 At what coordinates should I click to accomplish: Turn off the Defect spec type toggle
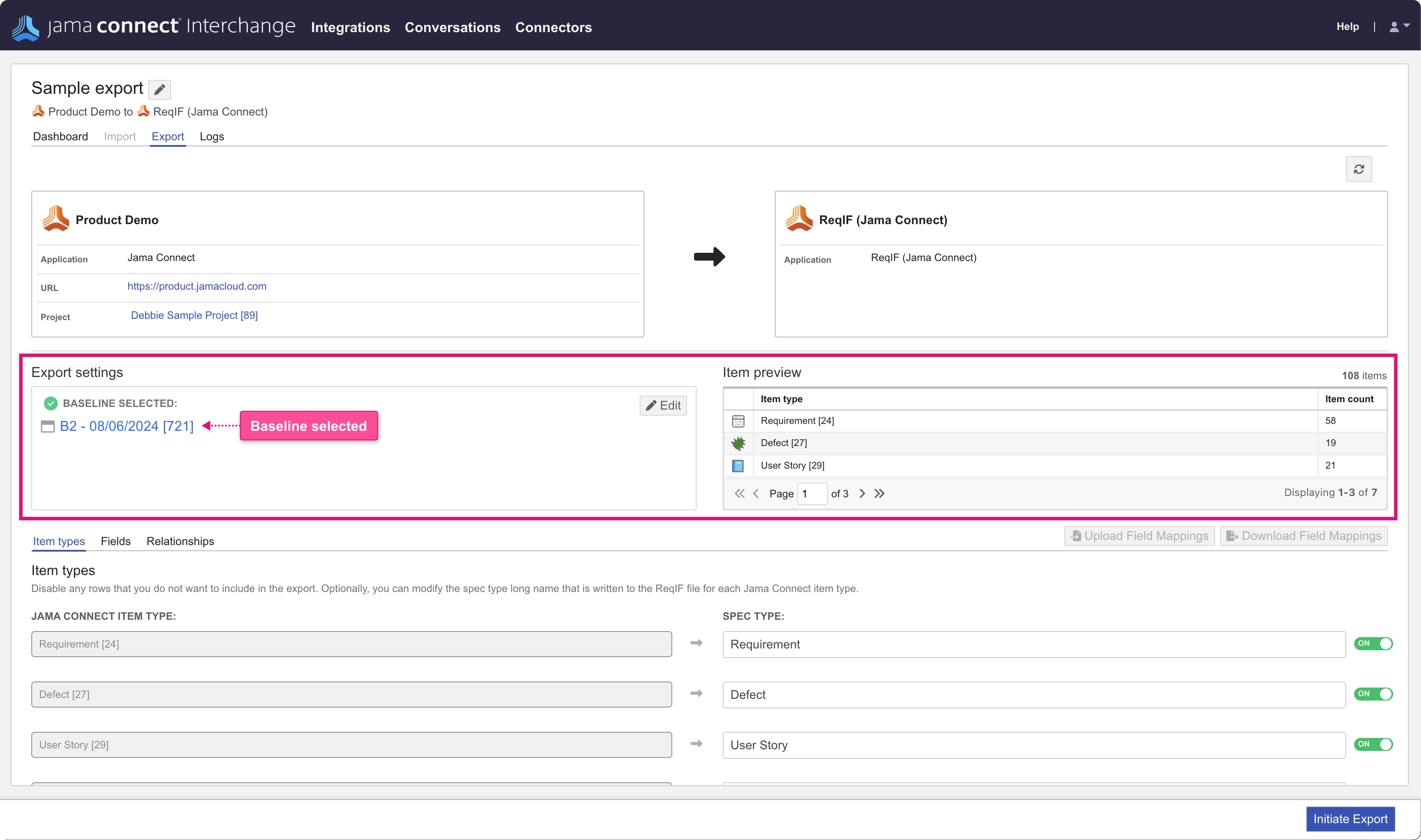(1373, 694)
